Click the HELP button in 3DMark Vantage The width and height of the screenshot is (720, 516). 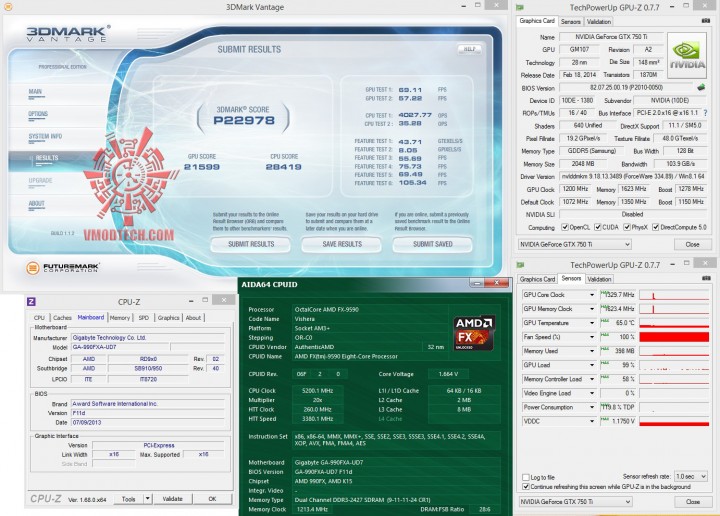pos(469,49)
